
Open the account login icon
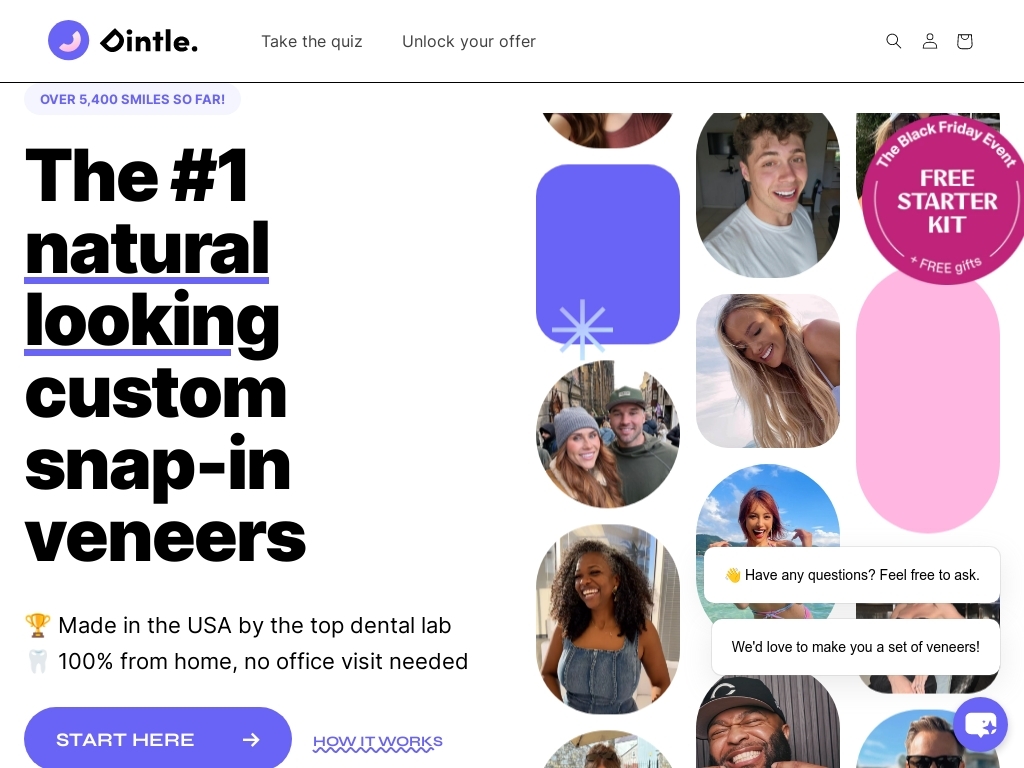click(x=929, y=41)
